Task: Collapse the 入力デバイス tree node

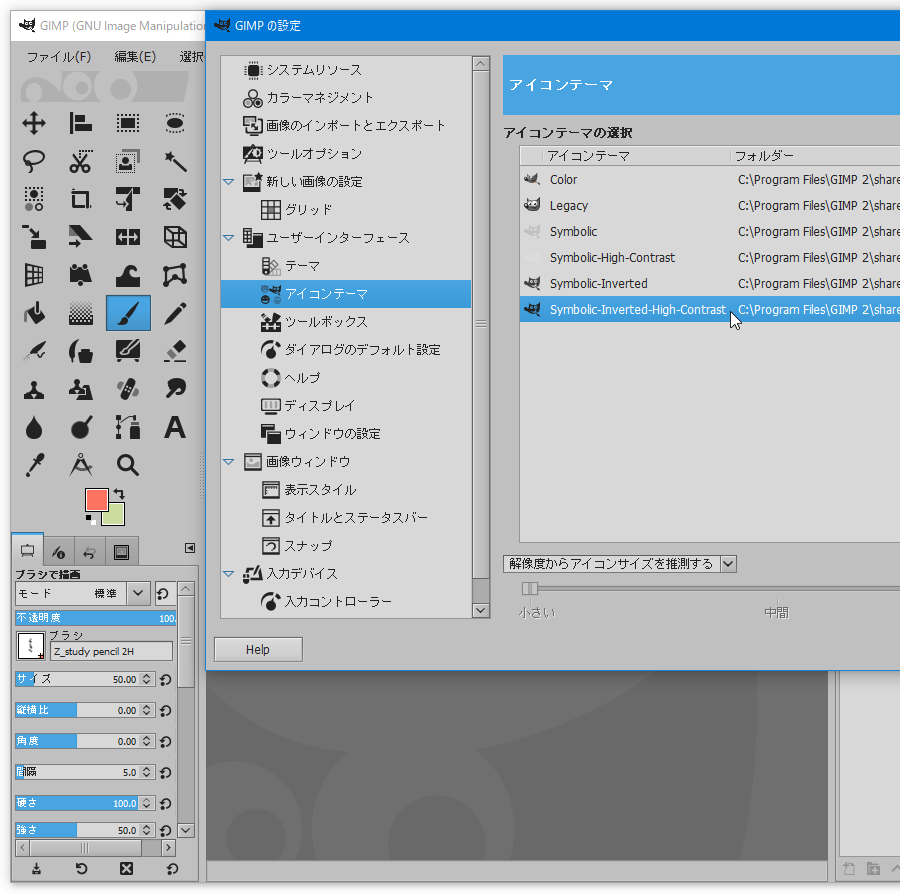Action: (x=228, y=574)
